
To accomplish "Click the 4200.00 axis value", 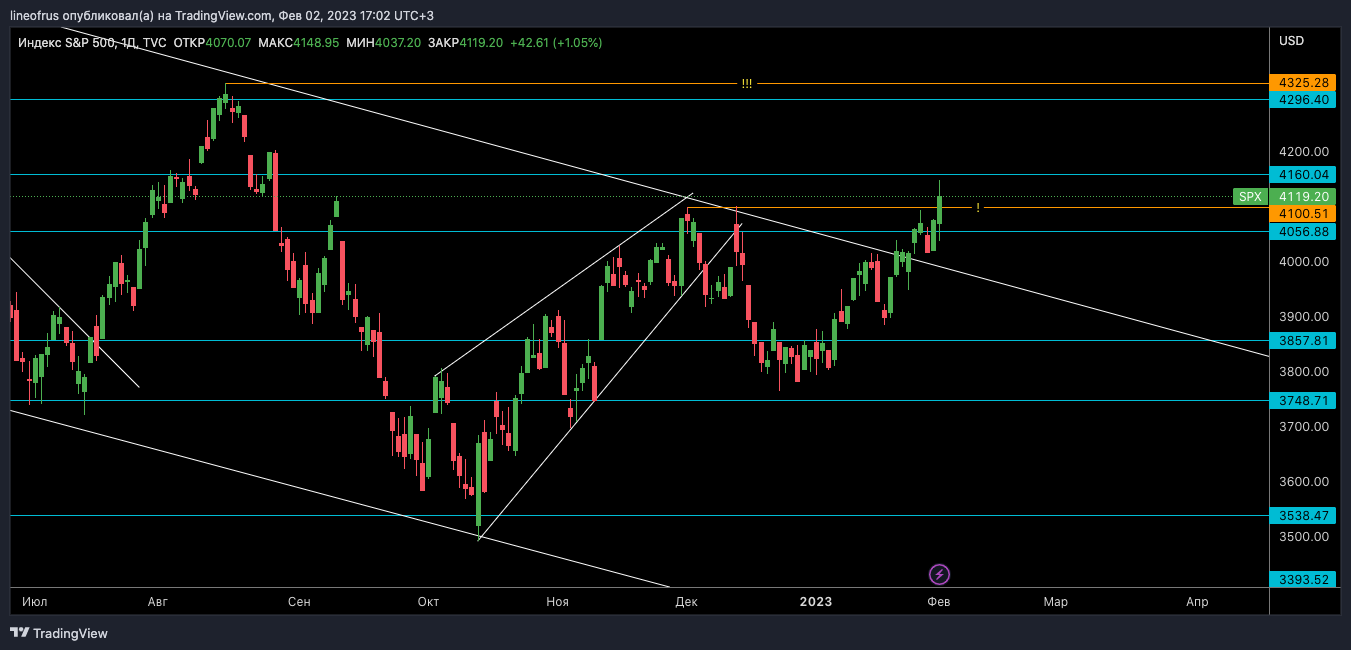I will 1304,152.
